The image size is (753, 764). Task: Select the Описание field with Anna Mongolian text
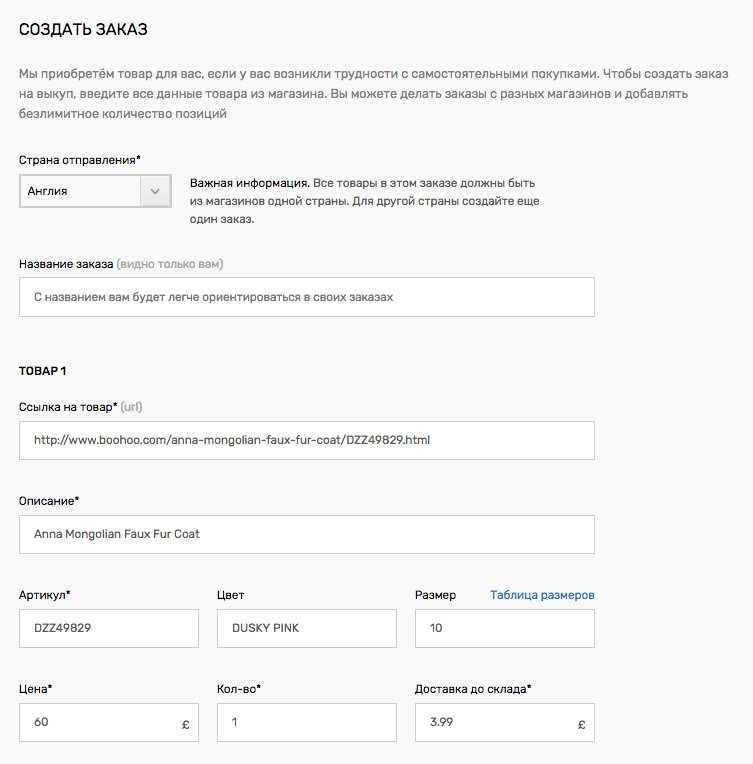307,535
